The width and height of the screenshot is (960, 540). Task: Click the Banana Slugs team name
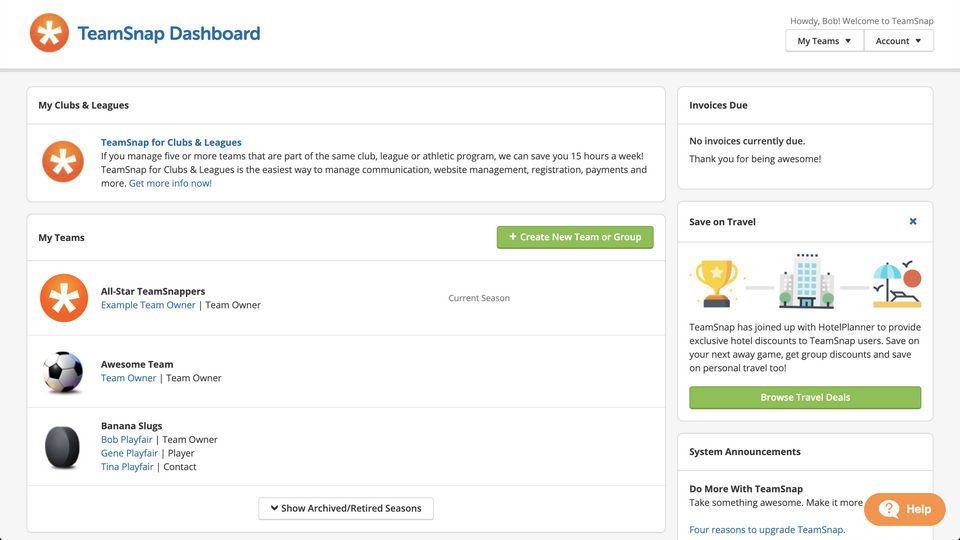132,426
